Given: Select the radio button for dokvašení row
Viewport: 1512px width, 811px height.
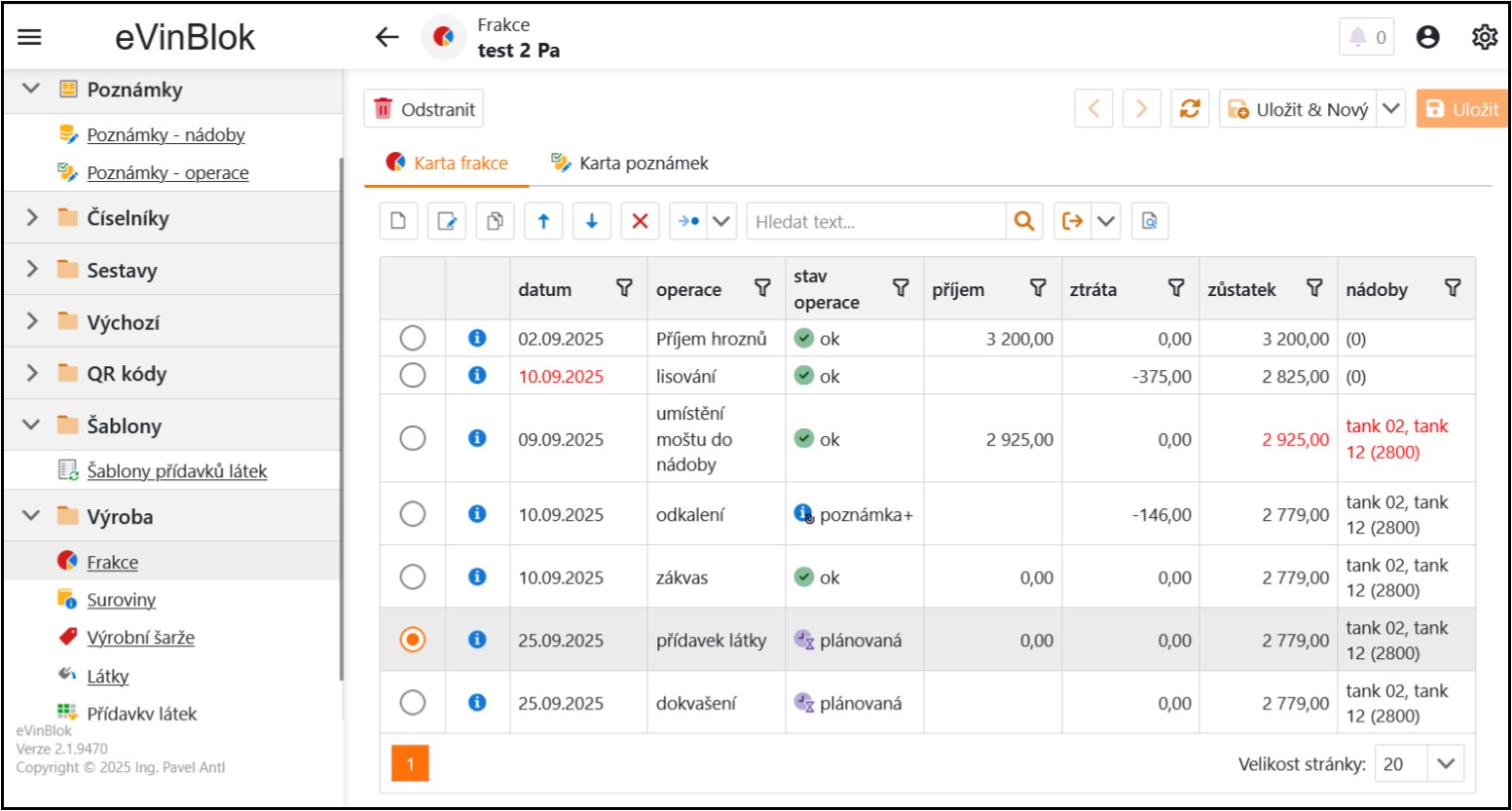Looking at the screenshot, I should [x=413, y=702].
